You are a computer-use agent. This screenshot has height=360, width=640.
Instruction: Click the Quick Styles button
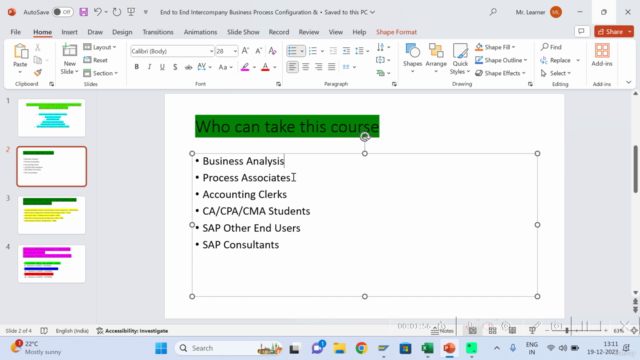coord(460,59)
